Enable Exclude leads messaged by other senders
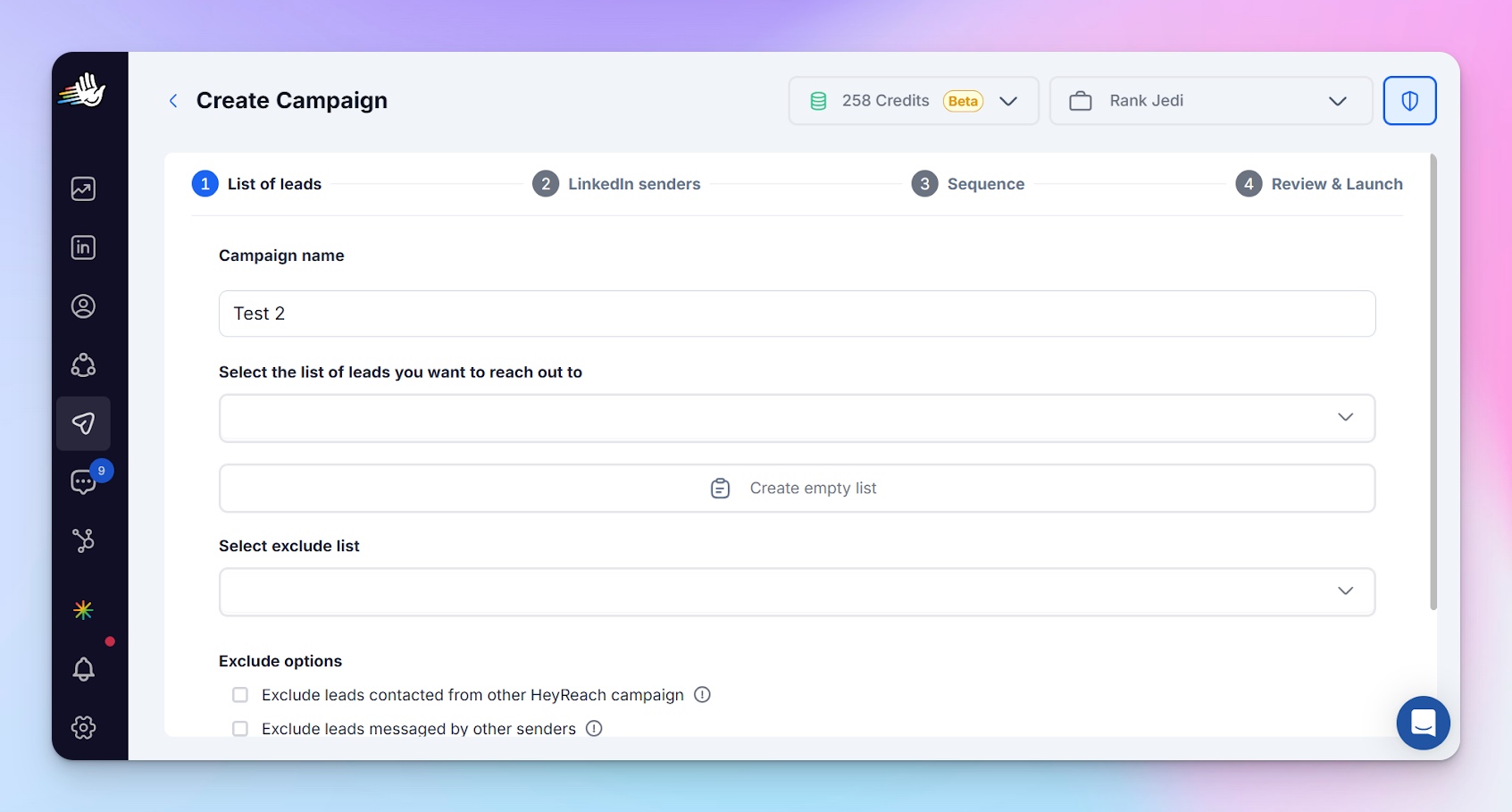1512x812 pixels. tap(240, 729)
